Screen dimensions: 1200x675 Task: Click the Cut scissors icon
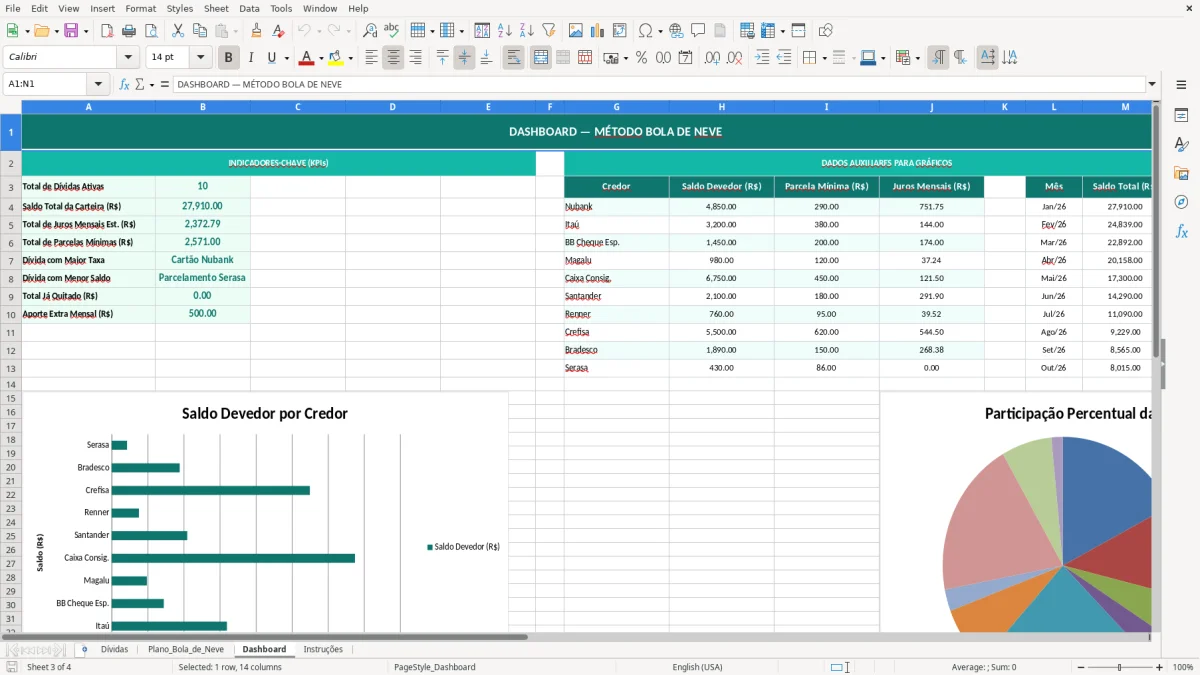tap(178, 31)
